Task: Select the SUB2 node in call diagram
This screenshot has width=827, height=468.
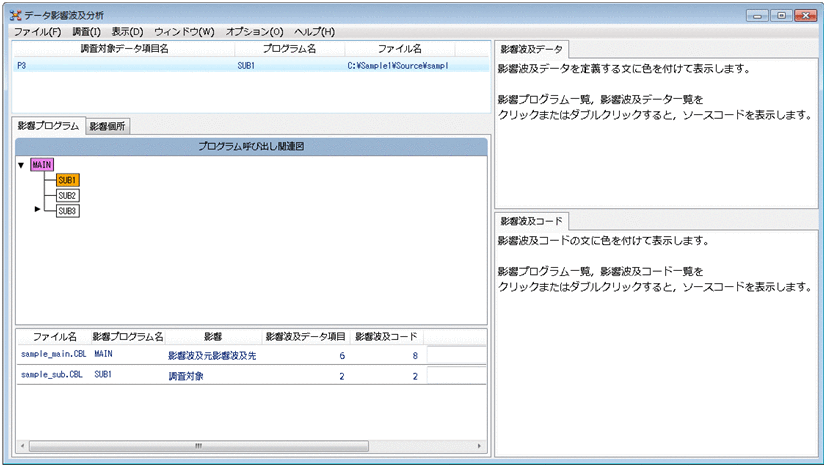Action: tap(68, 195)
